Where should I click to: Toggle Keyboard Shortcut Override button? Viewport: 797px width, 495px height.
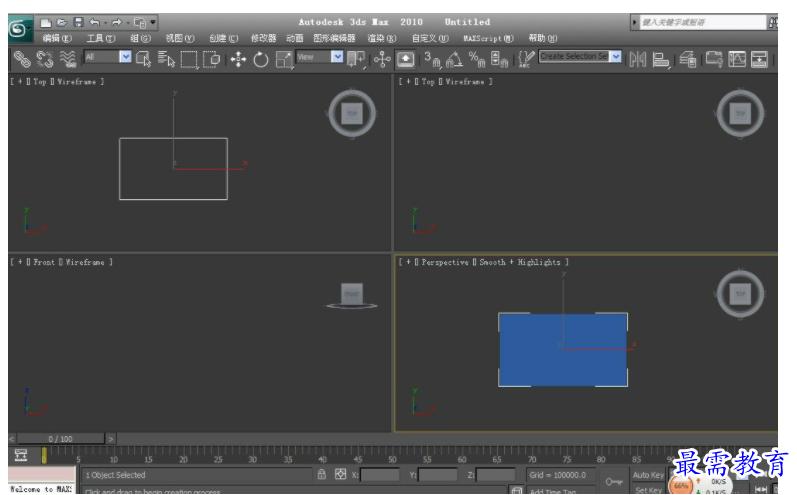[x=405, y=59]
